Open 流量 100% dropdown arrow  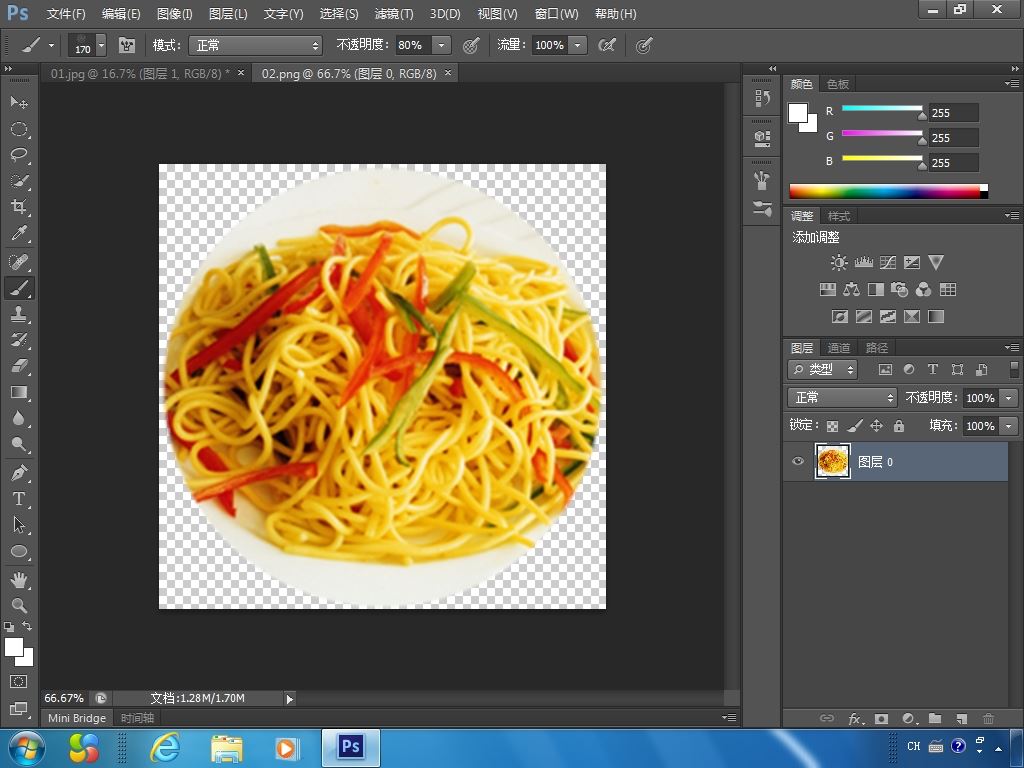(577, 45)
